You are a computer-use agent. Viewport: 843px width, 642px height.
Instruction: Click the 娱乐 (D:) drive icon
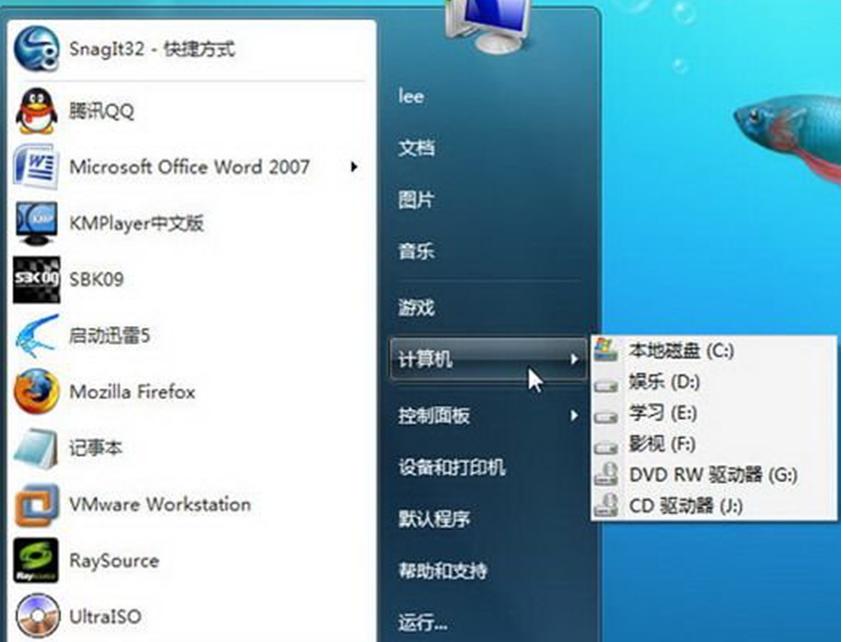coord(606,384)
